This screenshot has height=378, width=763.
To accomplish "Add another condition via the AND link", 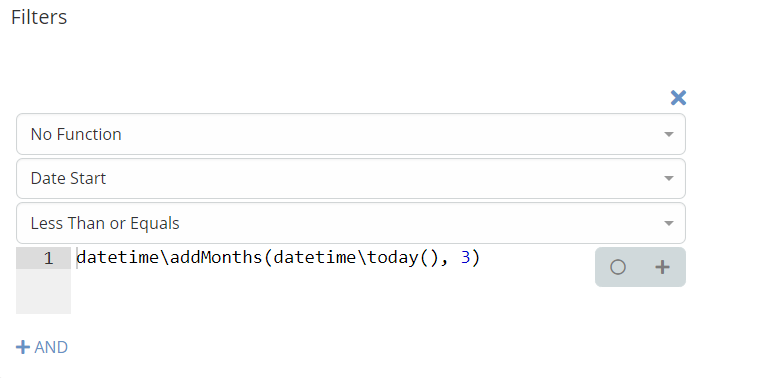I will 42,347.
